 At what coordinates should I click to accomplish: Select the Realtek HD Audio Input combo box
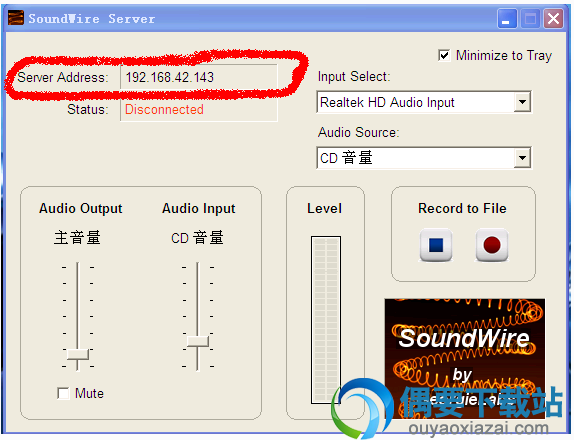424,102
